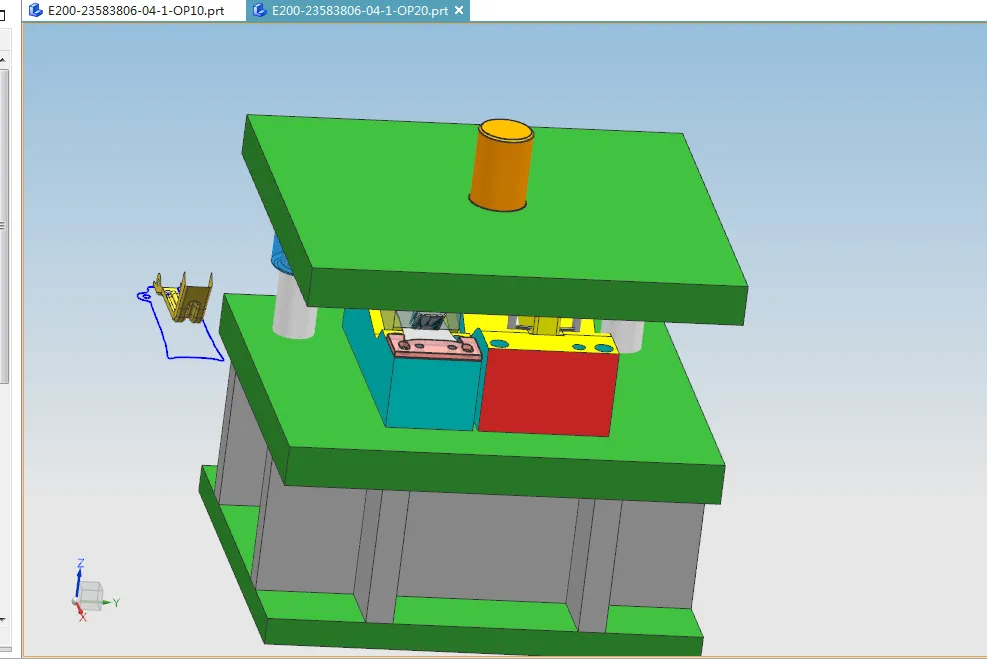Click the part file icon on the OP10 tab
Image resolution: width=987 pixels, height=659 pixels.
point(33,12)
